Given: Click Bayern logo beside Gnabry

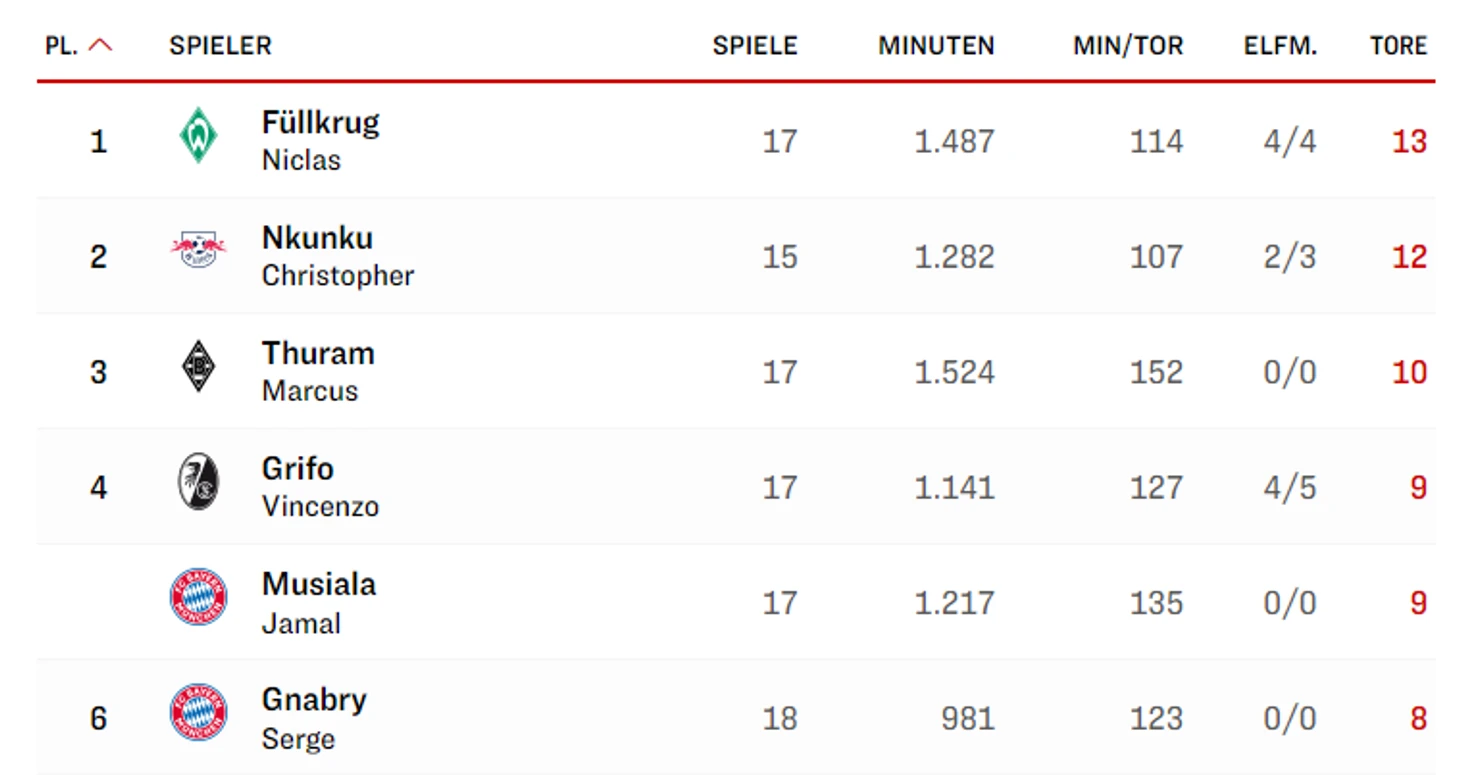Looking at the screenshot, I should coord(198,714).
